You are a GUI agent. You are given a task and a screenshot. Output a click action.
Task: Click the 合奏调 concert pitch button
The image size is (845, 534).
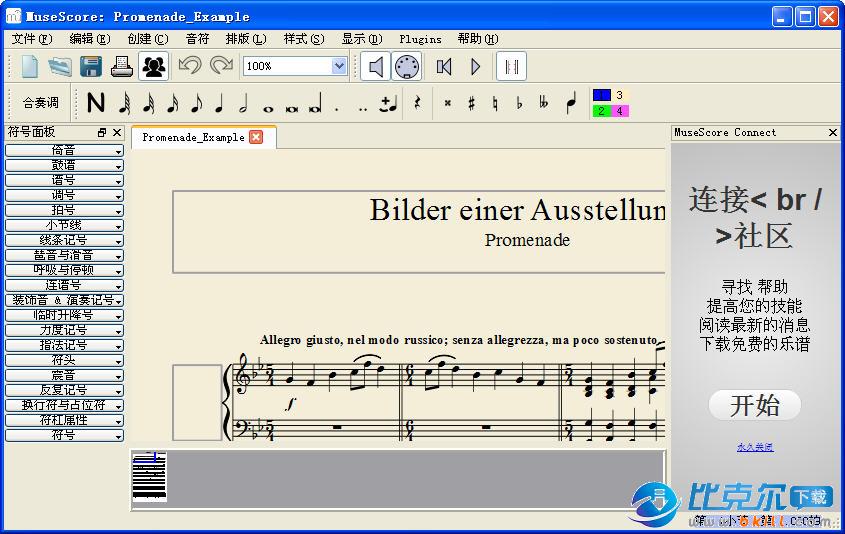41,102
